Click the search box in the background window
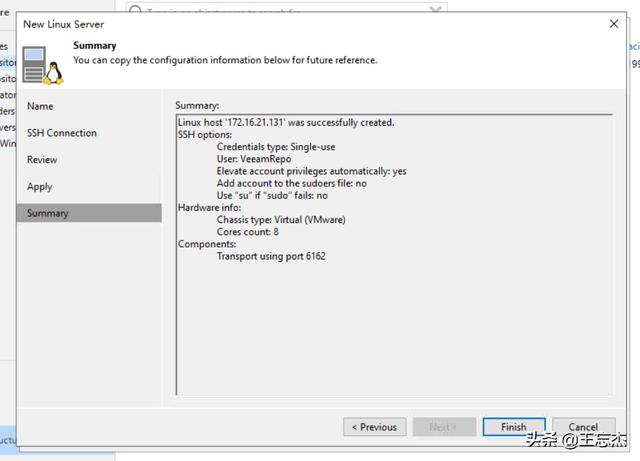Image resolution: width=640 pixels, height=461 pixels. (287, 9)
